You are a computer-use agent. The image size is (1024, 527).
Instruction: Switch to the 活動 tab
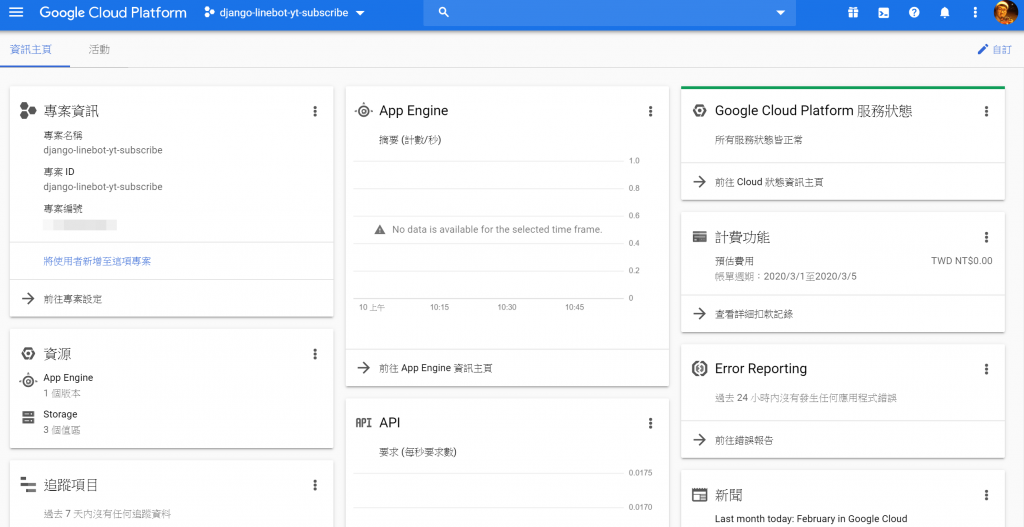tap(99, 49)
